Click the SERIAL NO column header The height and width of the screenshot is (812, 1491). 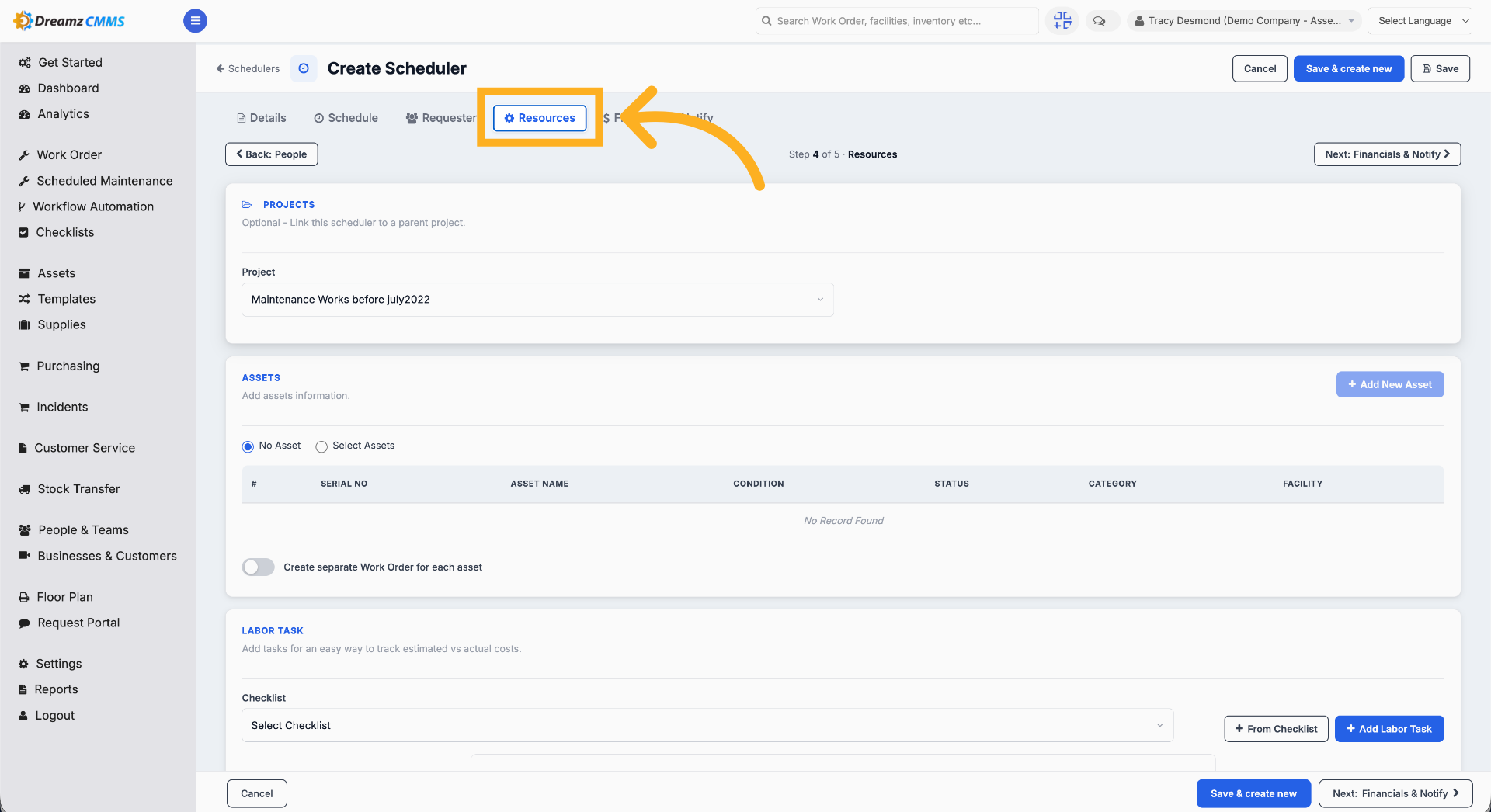pos(344,484)
